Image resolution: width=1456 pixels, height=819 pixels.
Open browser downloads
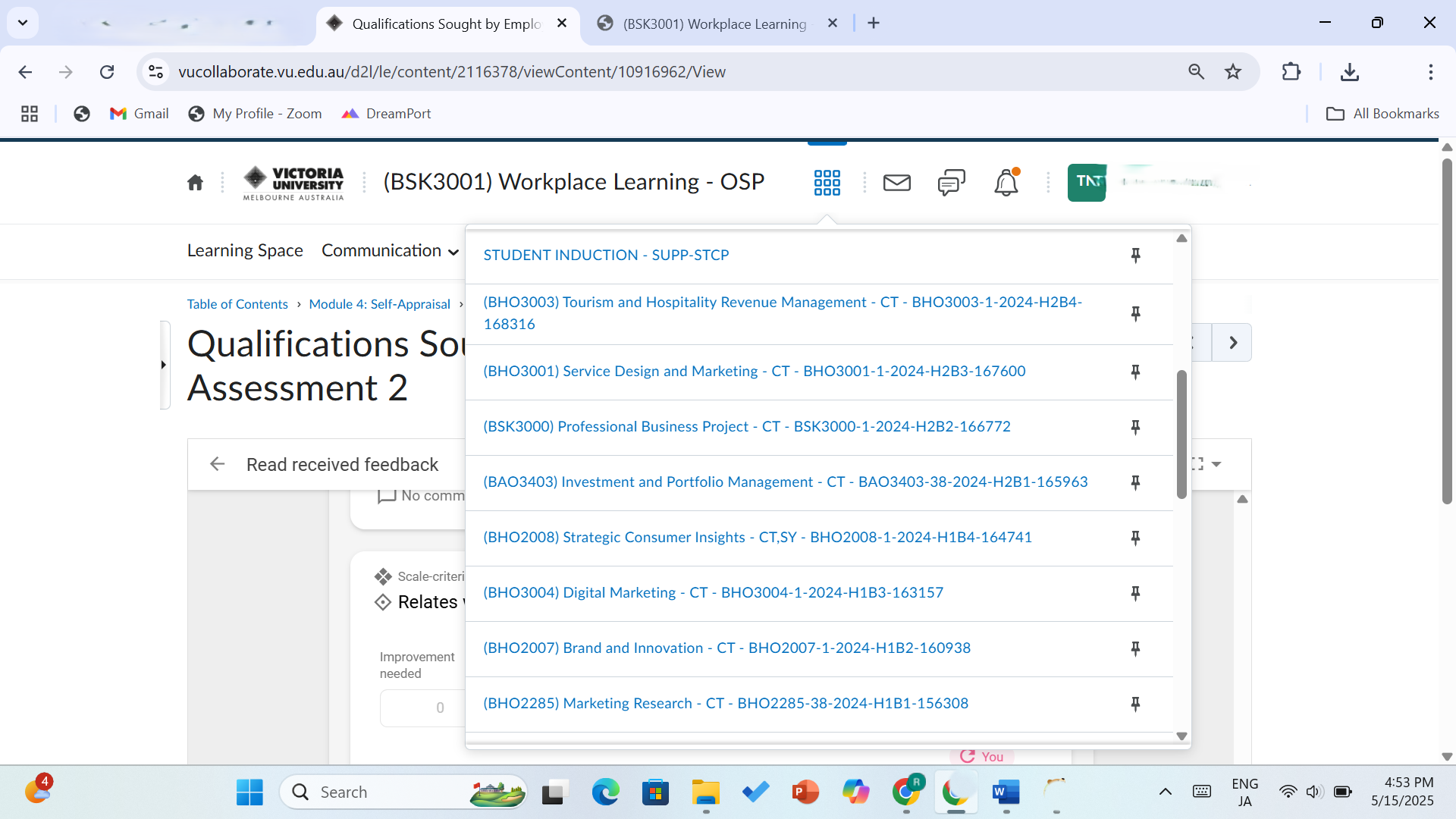pos(1349,72)
